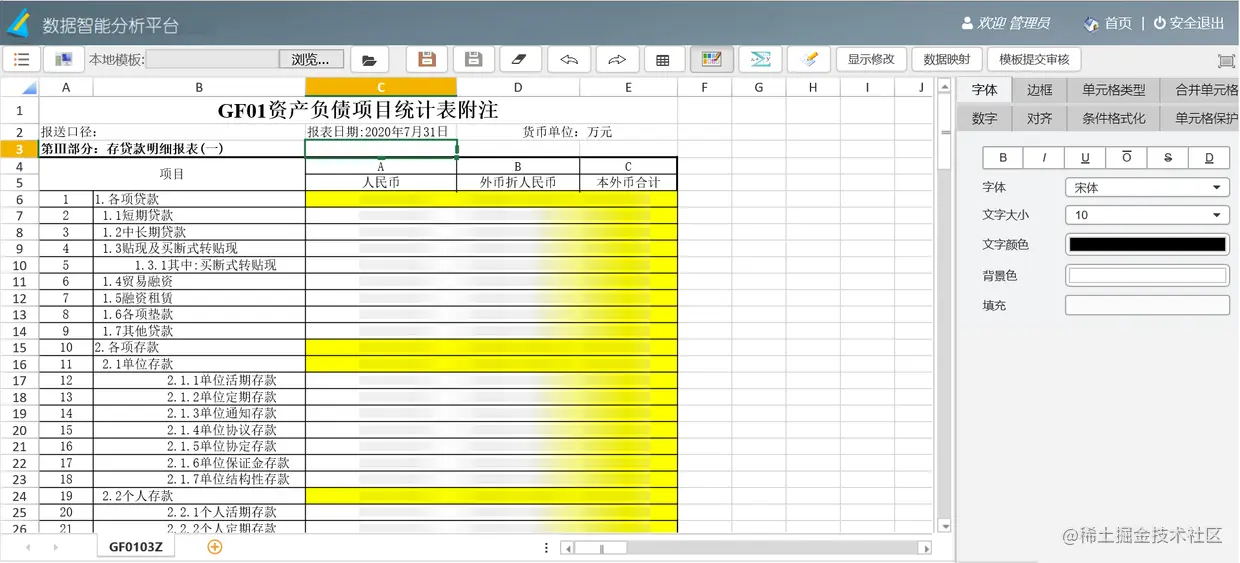Click next sheet navigation arrow
This screenshot has height=563, width=1240.
click(55, 548)
